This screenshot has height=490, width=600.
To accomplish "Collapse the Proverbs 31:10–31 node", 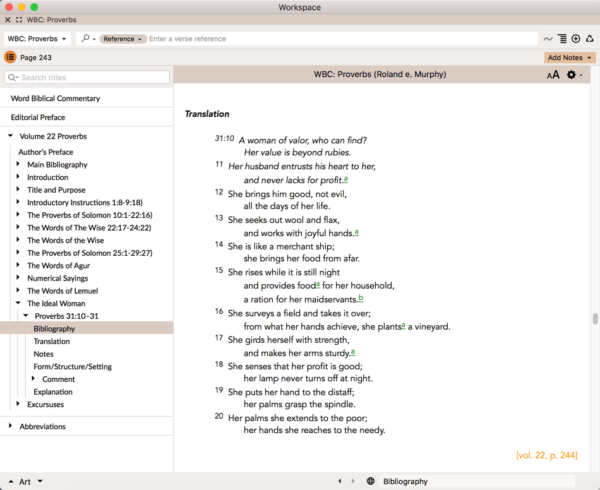I will (x=26, y=316).
